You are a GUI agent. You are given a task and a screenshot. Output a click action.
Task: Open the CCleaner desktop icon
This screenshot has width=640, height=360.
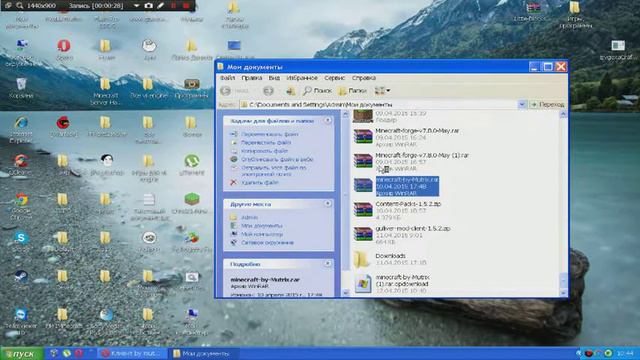[x=21, y=161]
